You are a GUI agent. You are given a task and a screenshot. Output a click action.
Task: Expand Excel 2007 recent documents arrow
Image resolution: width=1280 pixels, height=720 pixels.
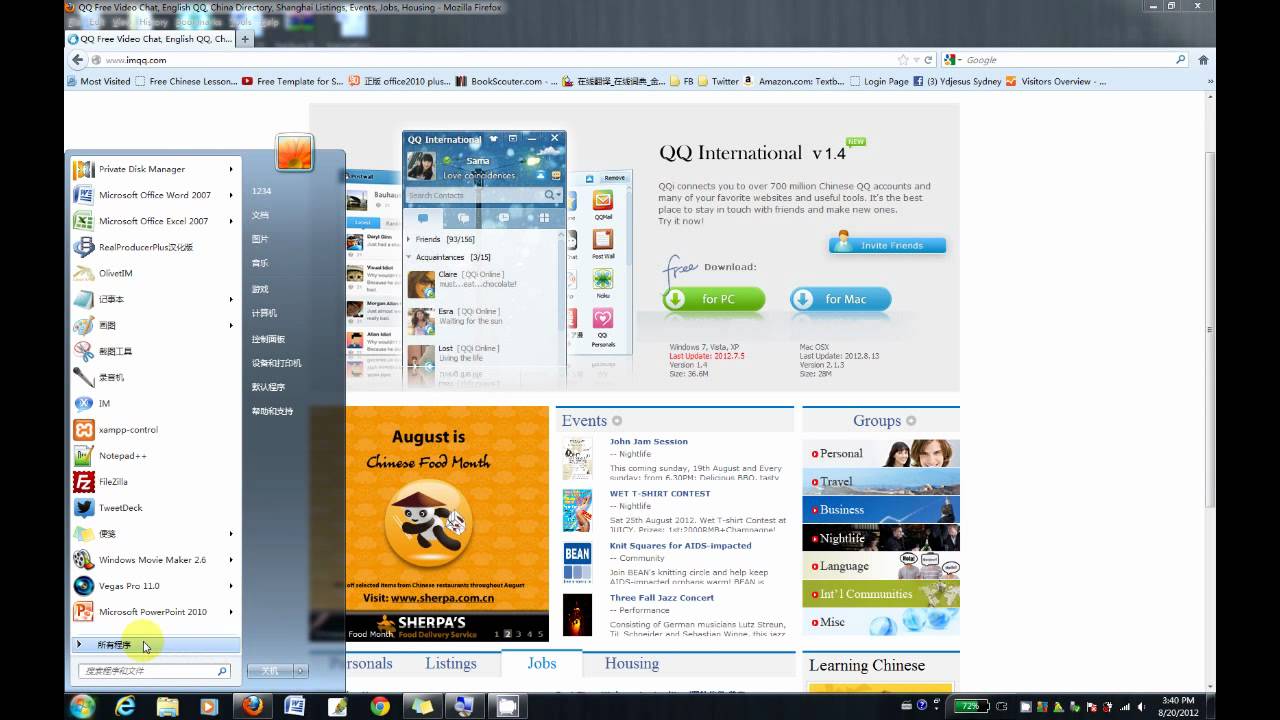pyautogui.click(x=231, y=221)
